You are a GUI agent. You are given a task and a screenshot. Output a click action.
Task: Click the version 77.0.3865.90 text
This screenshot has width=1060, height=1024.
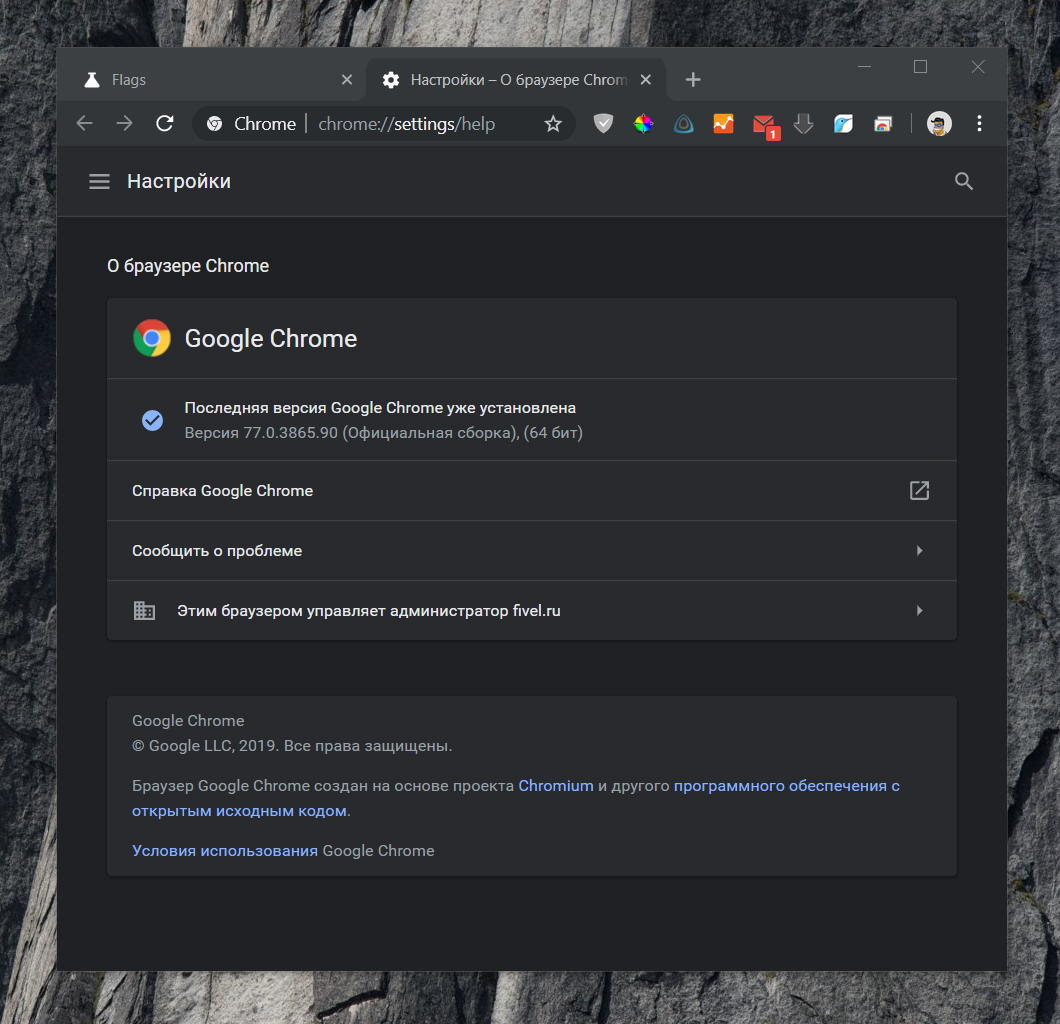383,433
